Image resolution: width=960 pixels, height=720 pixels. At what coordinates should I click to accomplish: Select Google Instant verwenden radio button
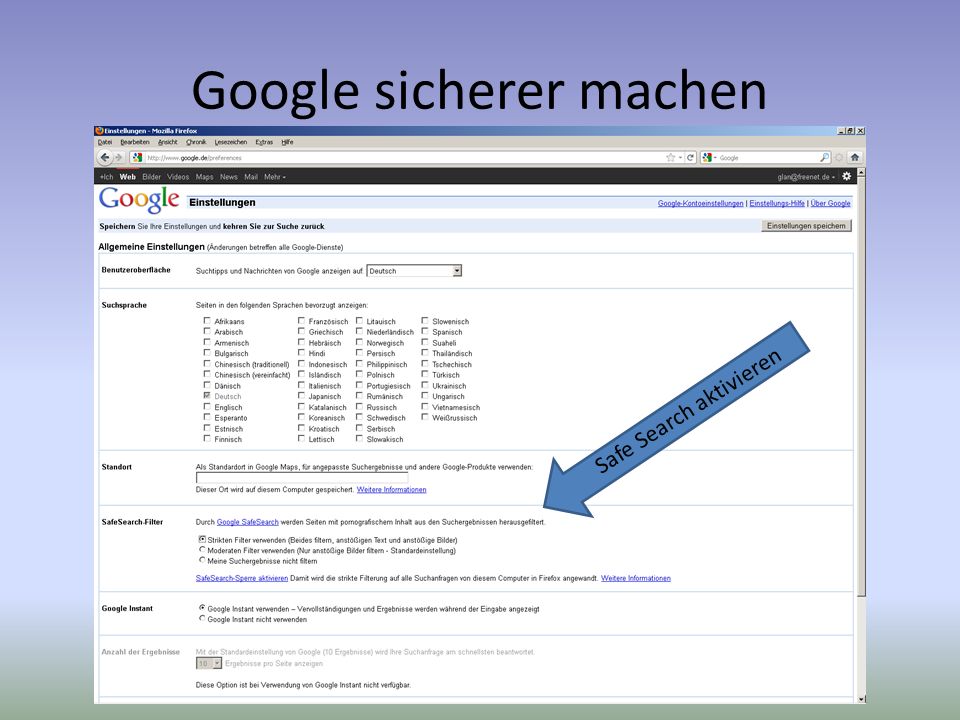[202, 608]
